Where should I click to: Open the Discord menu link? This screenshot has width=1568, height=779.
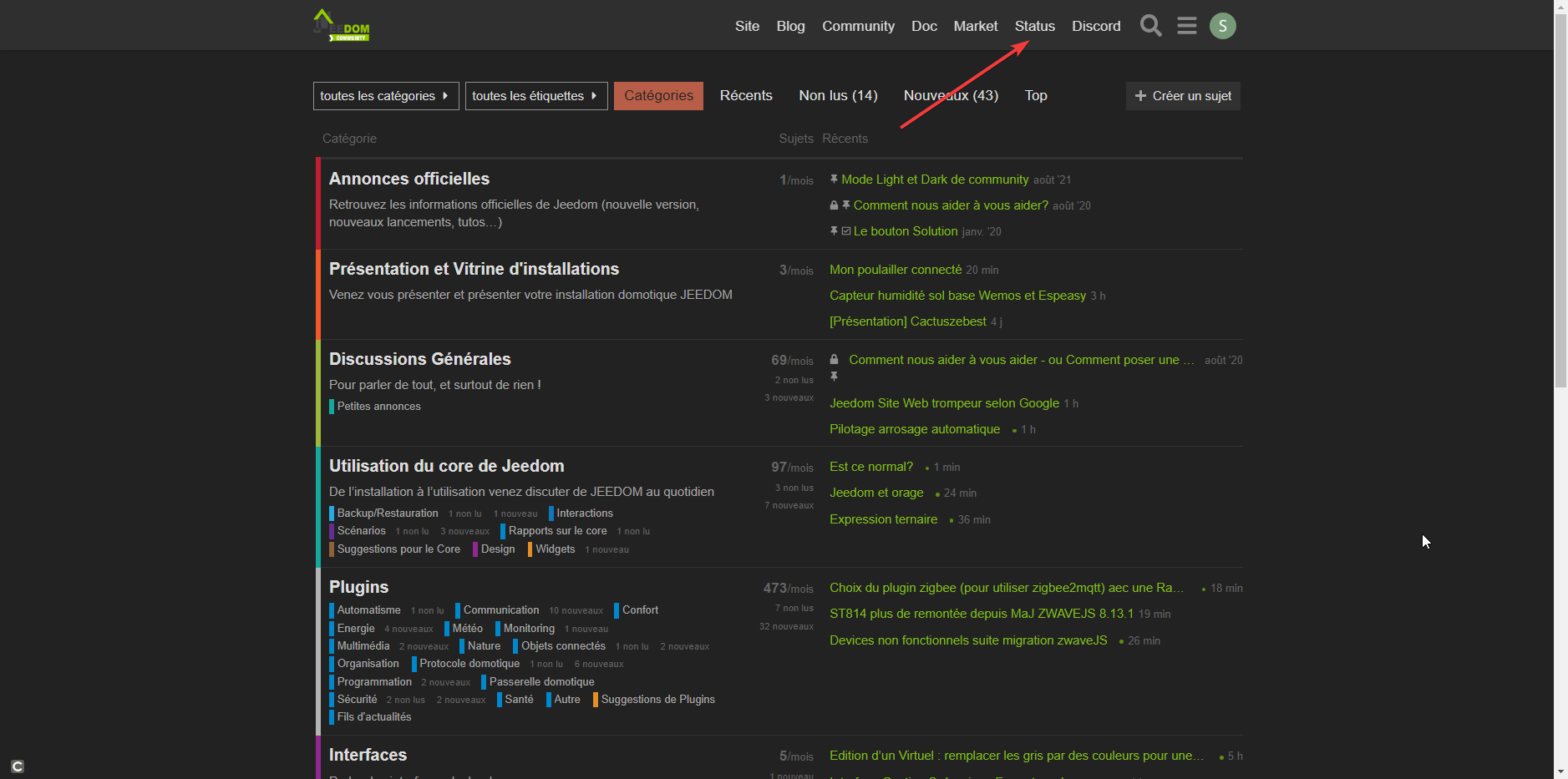tap(1096, 26)
